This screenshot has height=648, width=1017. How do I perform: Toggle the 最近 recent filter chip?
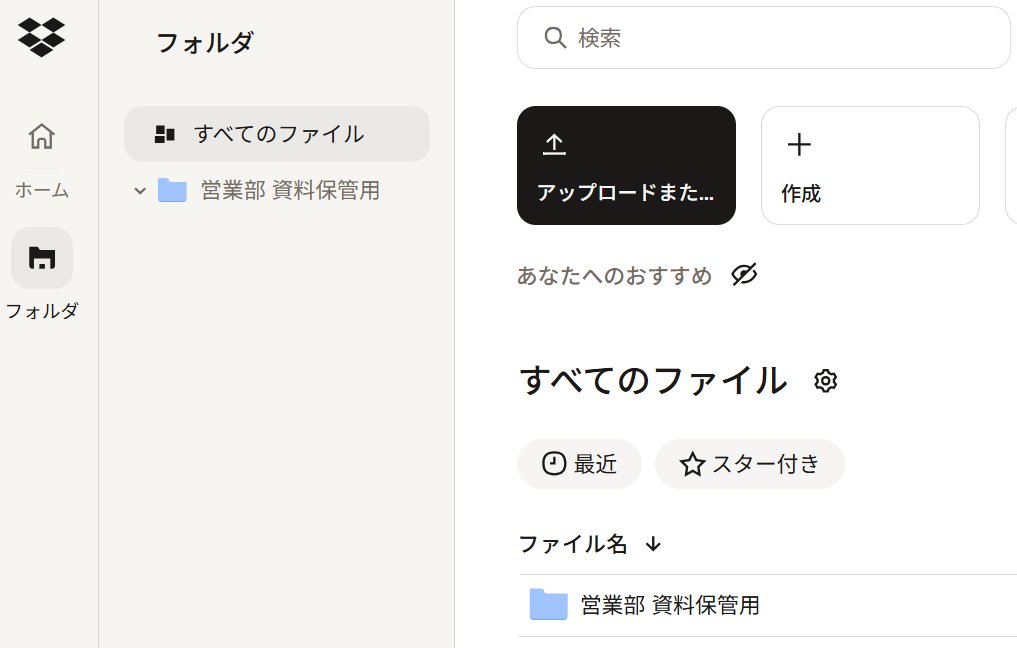point(579,464)
